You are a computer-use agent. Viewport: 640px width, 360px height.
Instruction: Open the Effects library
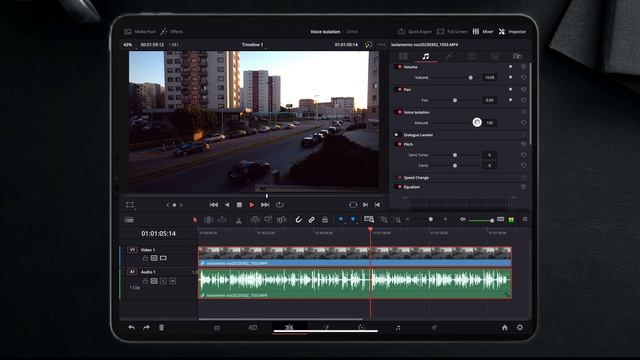(x=172, y=31)
